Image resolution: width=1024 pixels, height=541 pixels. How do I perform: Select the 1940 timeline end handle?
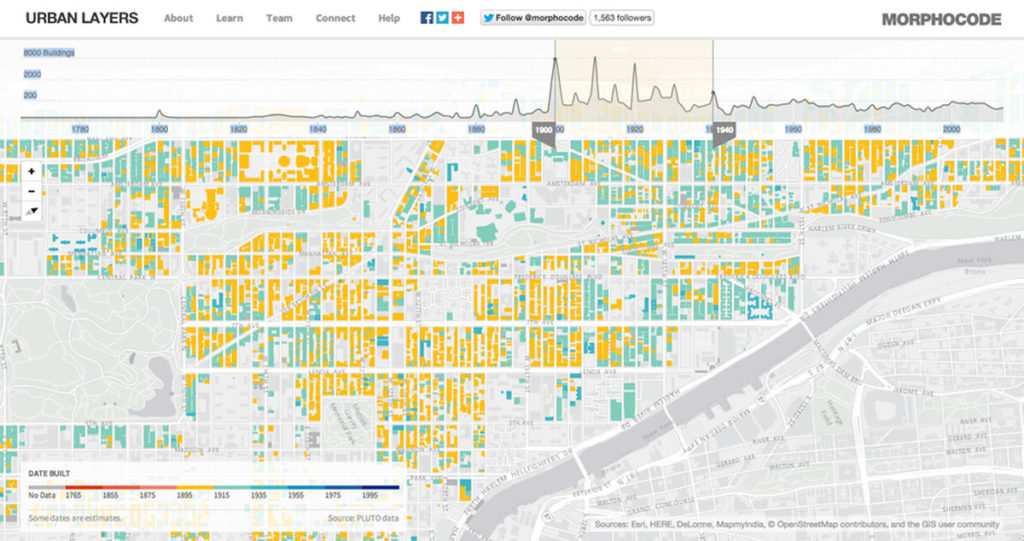pyautogui.click(x=724, y=131)
